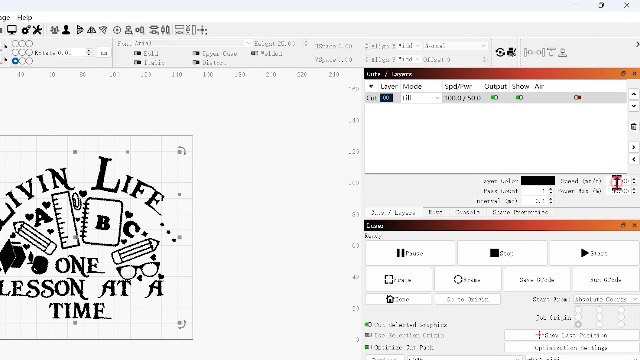Undock the Laser panel
The width and height of the screenshot is (640, 360).
[623, 225]
